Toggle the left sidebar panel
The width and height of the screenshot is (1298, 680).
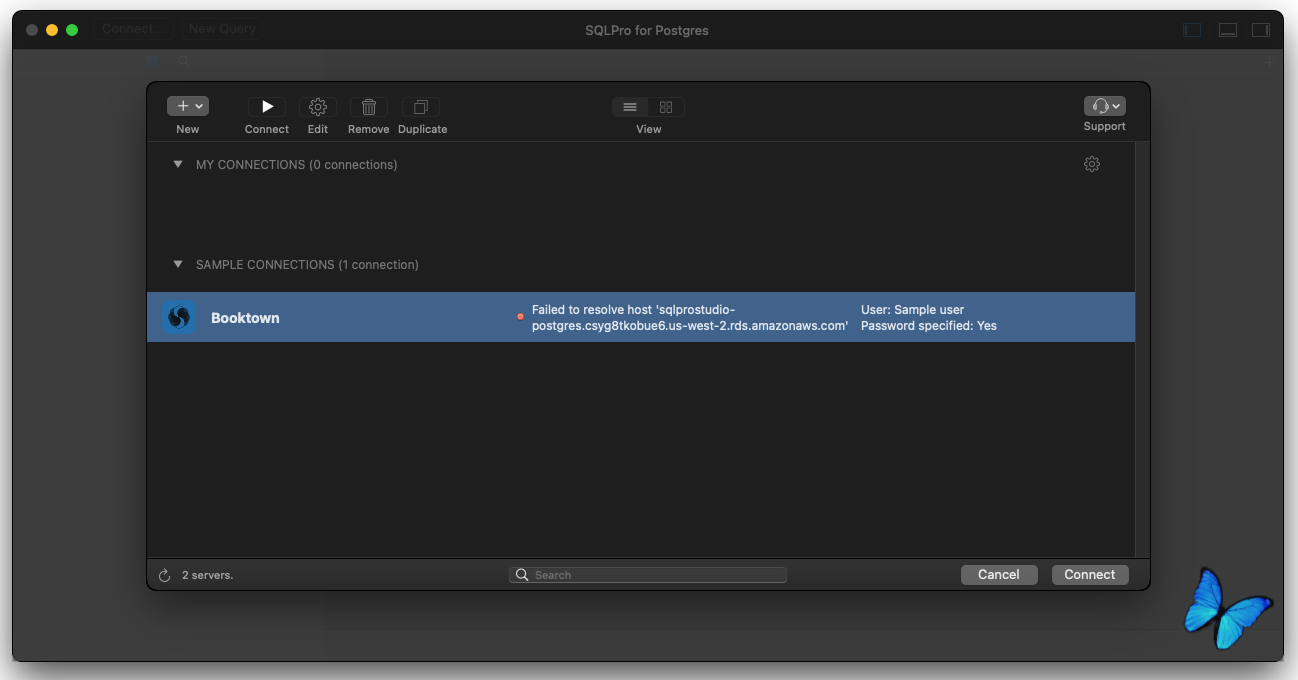1192,30
